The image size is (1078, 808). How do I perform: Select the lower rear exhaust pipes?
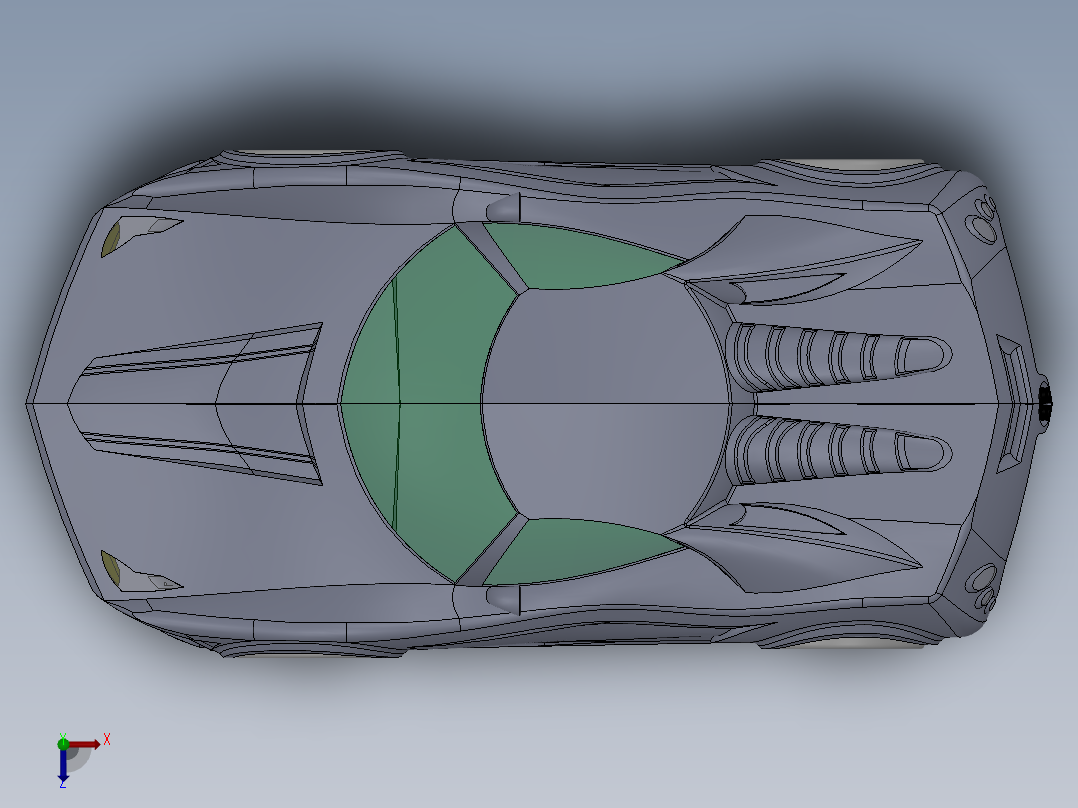point(982,588)
